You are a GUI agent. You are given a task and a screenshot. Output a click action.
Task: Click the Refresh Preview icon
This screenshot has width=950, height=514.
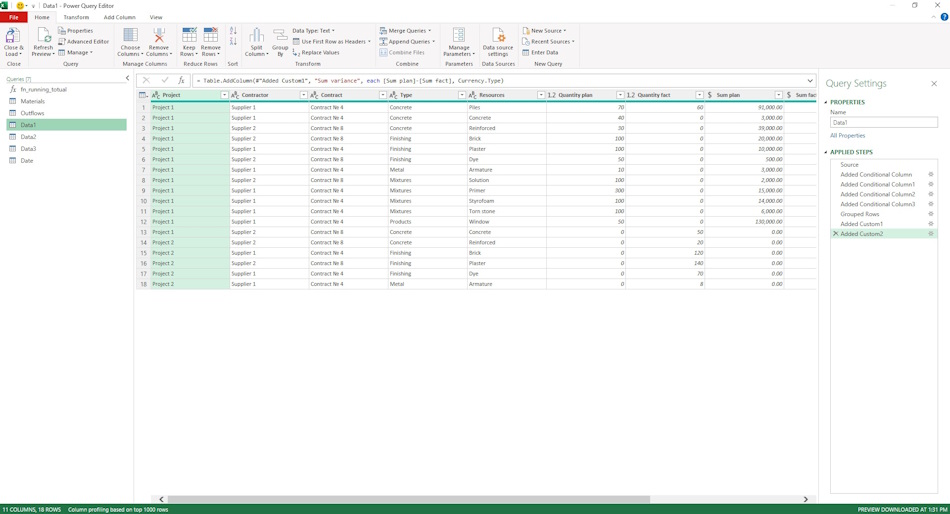click(x=43, y=36)
